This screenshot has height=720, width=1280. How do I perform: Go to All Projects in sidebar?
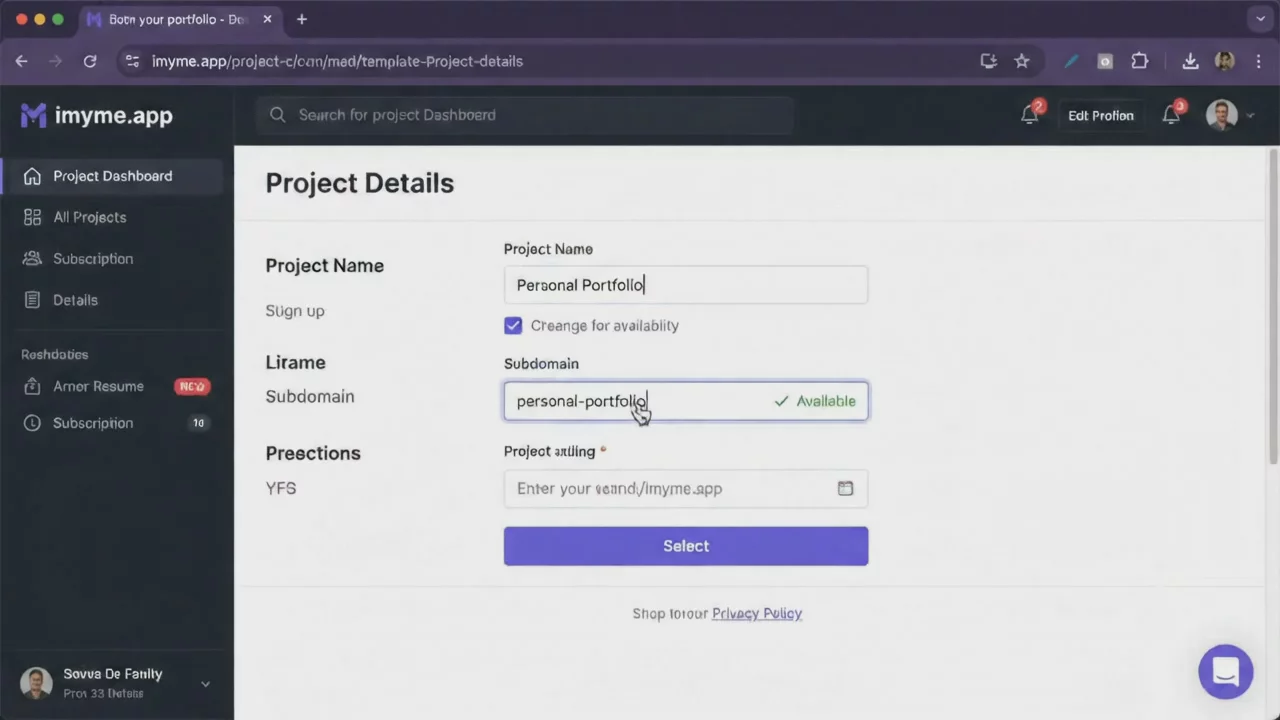(x=90, y=217)
